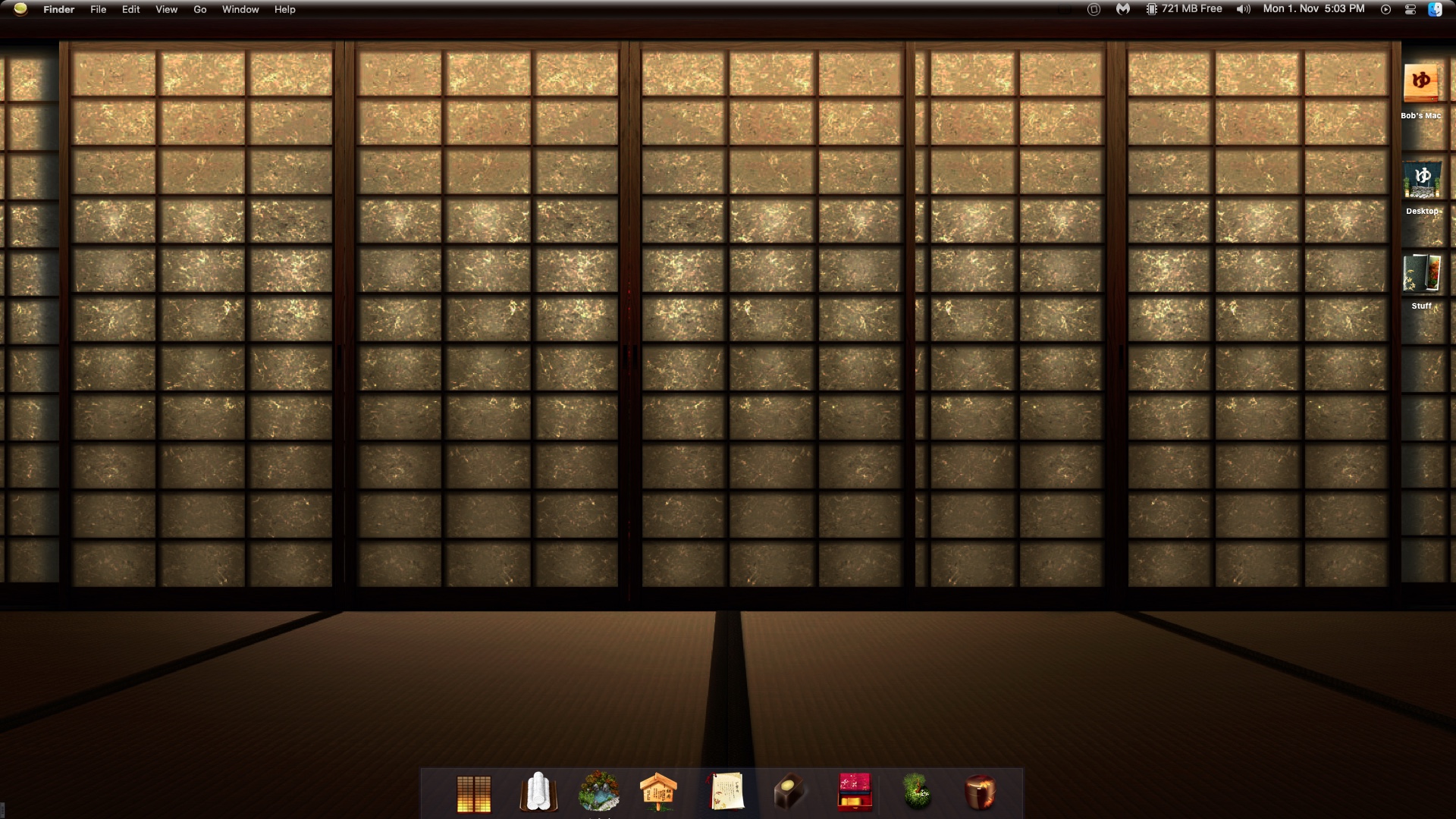The image size is (1456, 819).
Task: Open the garden pond dock icon
Action: click(599, 792)
